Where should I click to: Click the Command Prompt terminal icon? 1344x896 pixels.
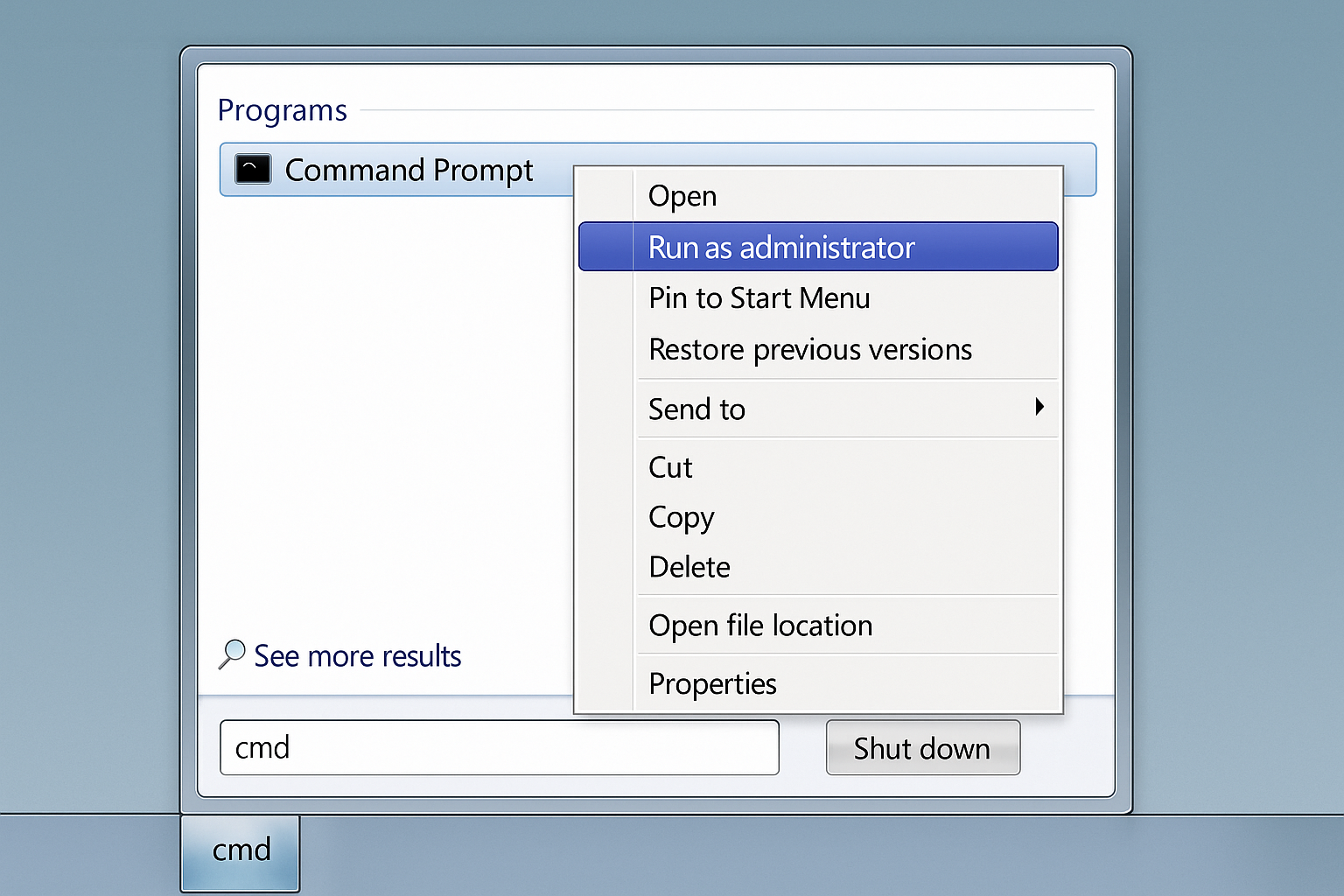click(x=252, y=169)
